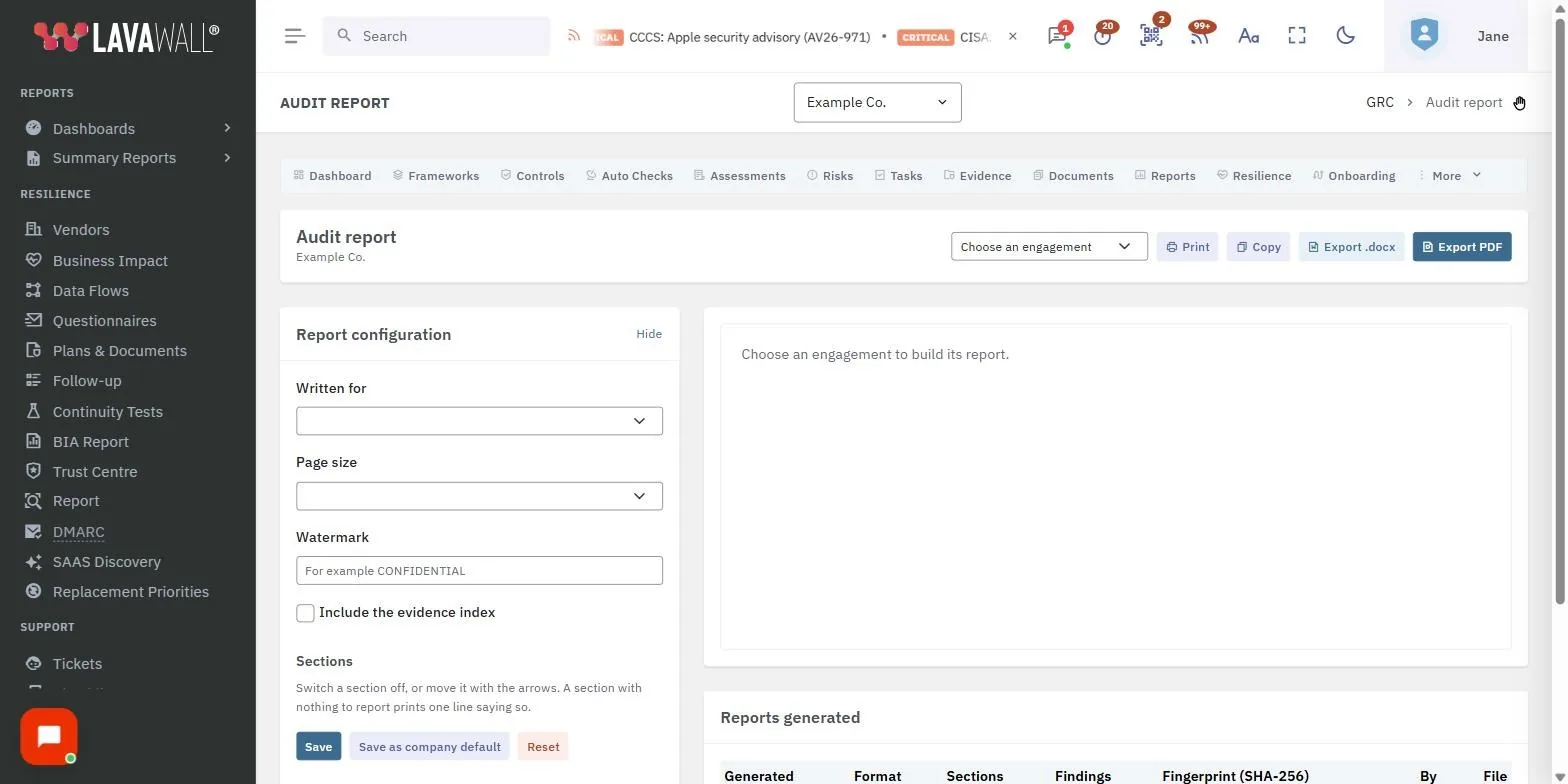Image resolution: width=1568 pixels, height=784 pixels.
Task: Expand the More tab menu
Action: click(x=1450, y=175)
